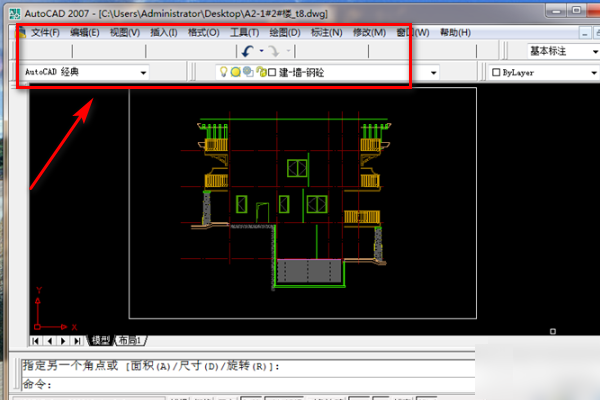Switch to the 模型 tab
600x400 pixels.
tap(101, 340)
